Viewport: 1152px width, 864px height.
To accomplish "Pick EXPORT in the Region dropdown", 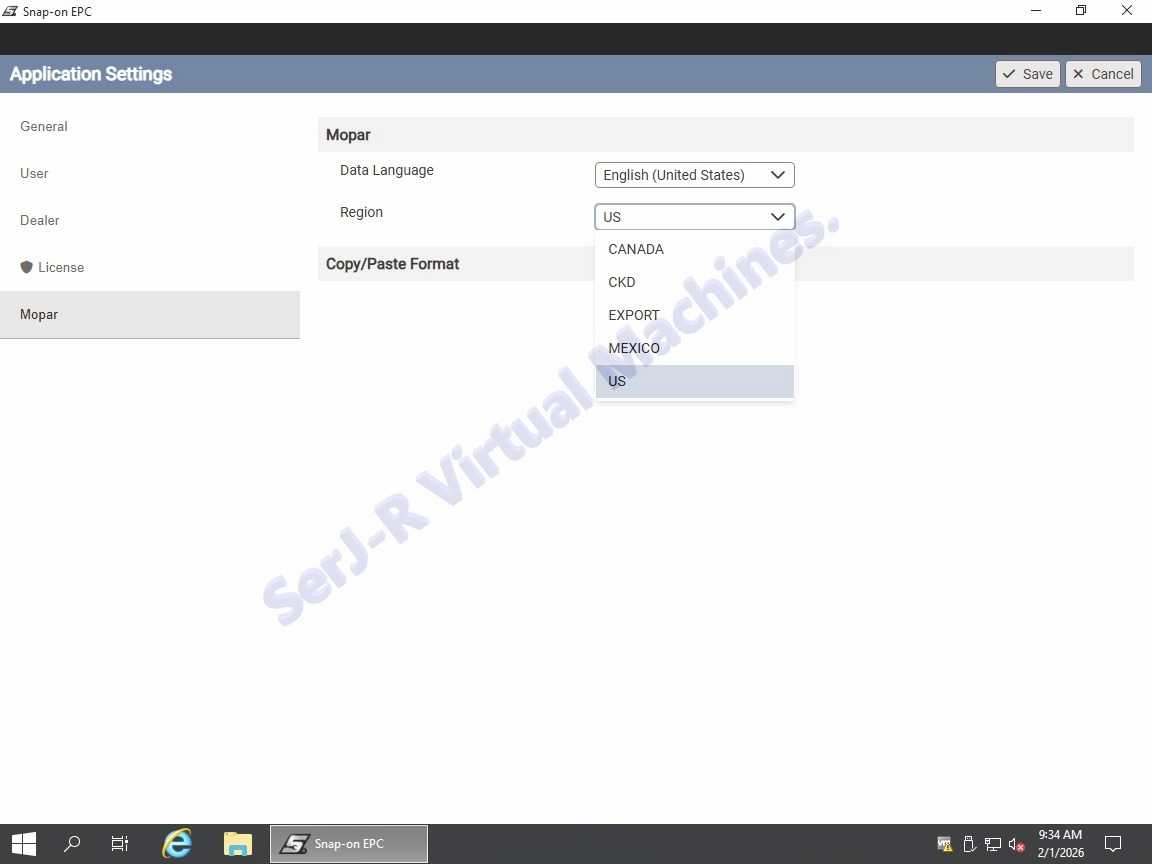I will click(x=634, y=315).
